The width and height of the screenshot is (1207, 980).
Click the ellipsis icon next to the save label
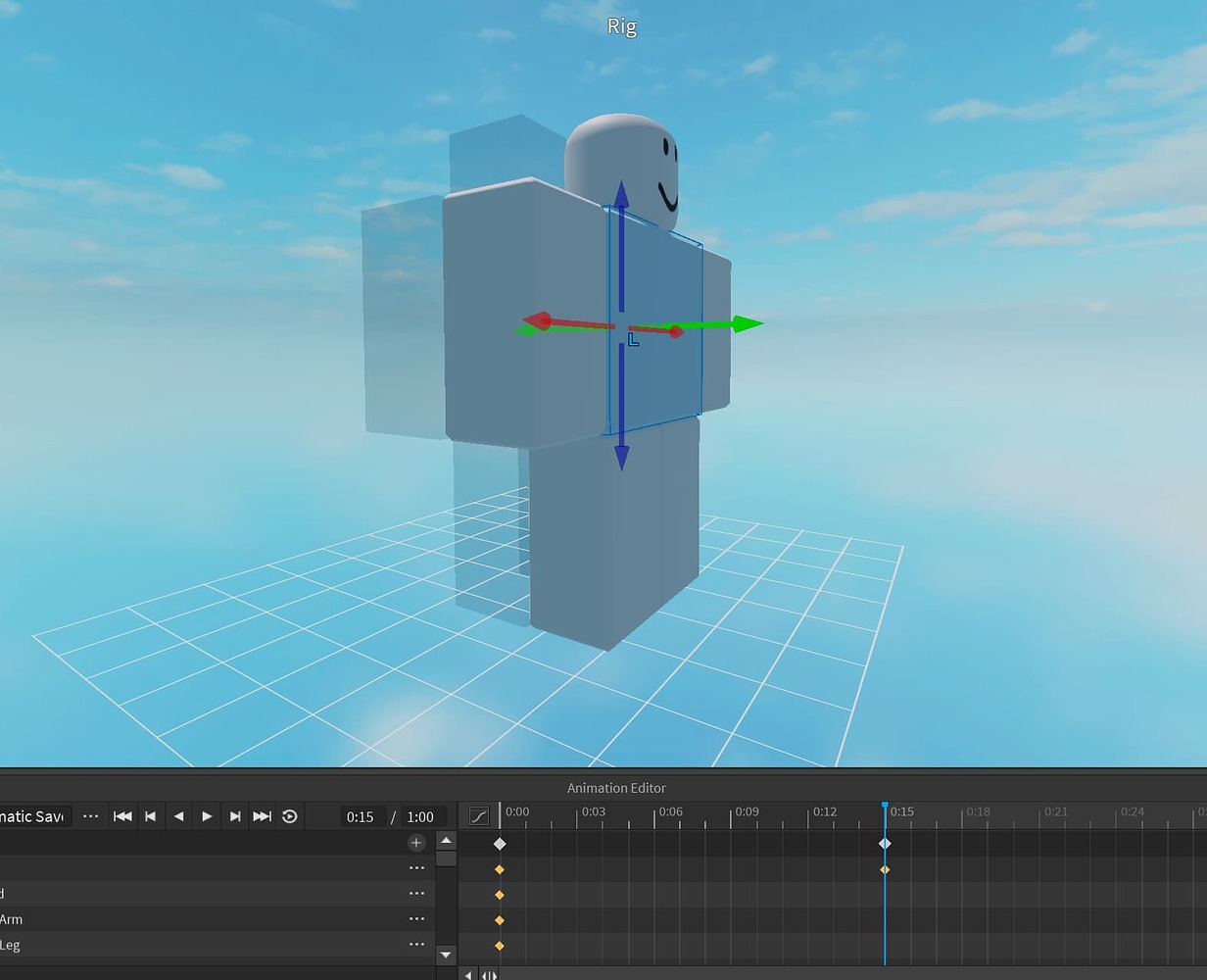click(x=90, y=816)
